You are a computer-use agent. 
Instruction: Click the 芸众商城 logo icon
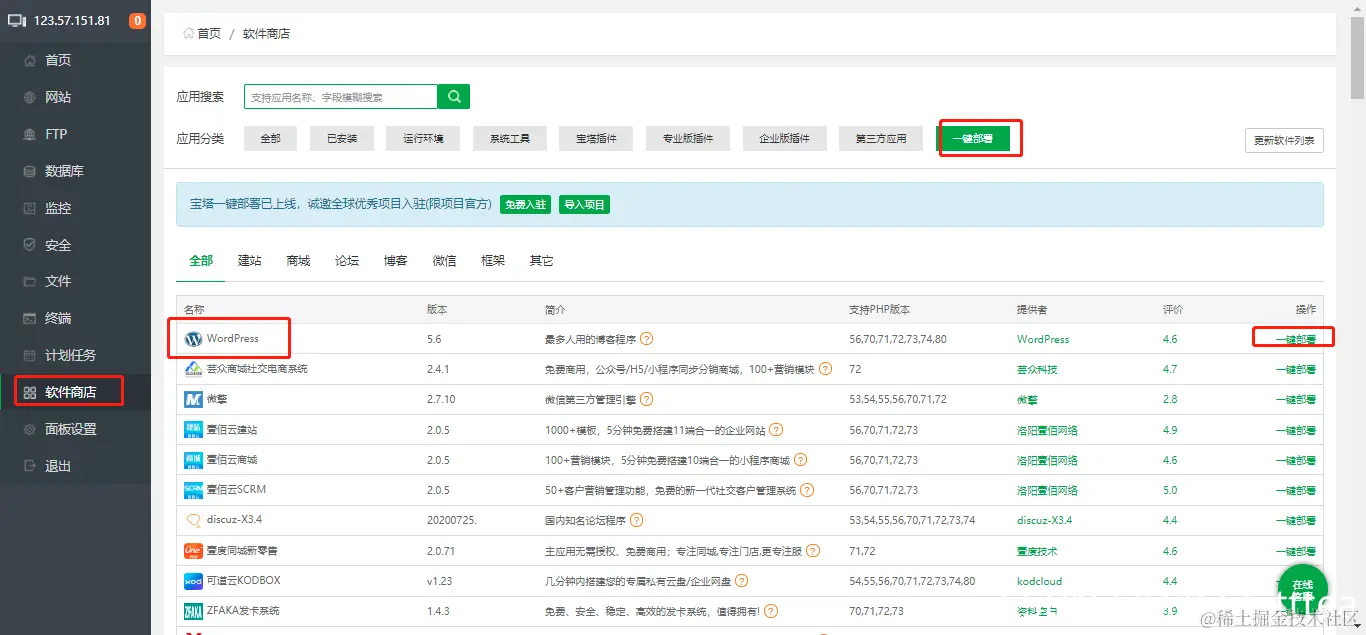(x=193, y=369)
